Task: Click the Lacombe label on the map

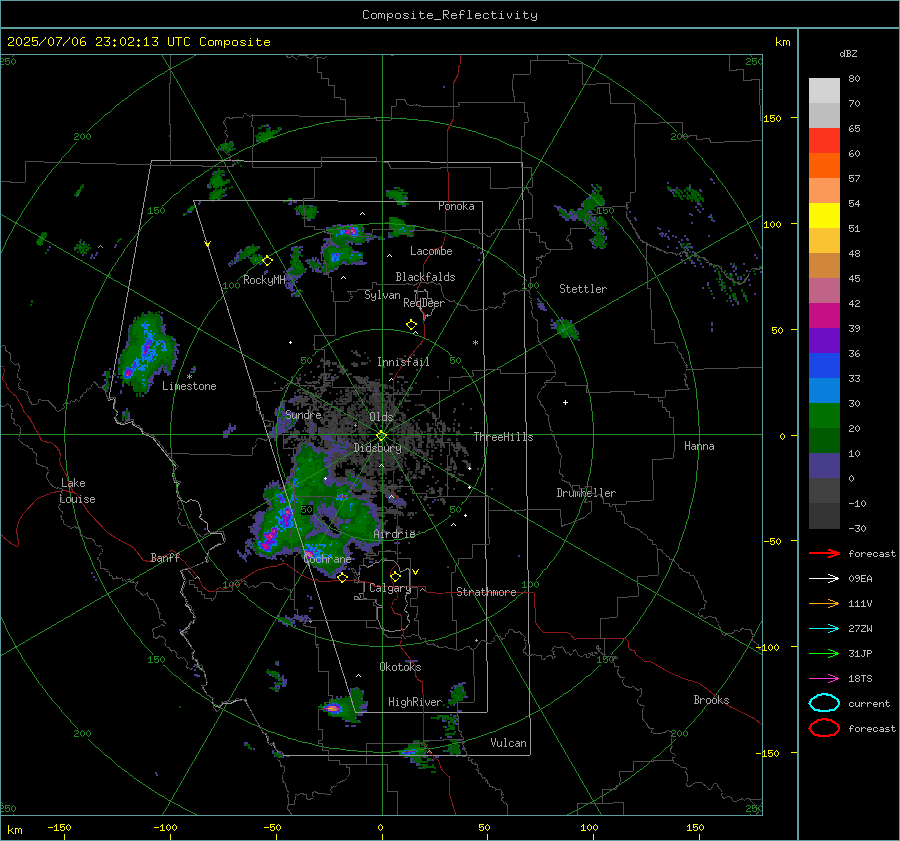Action: pos(431,251)
